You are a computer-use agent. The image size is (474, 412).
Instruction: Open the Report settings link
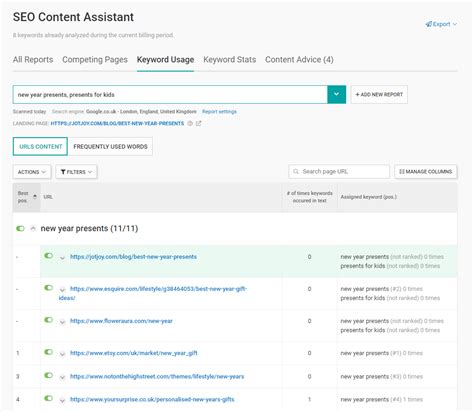pyautogui.click(x=219, y=112)
